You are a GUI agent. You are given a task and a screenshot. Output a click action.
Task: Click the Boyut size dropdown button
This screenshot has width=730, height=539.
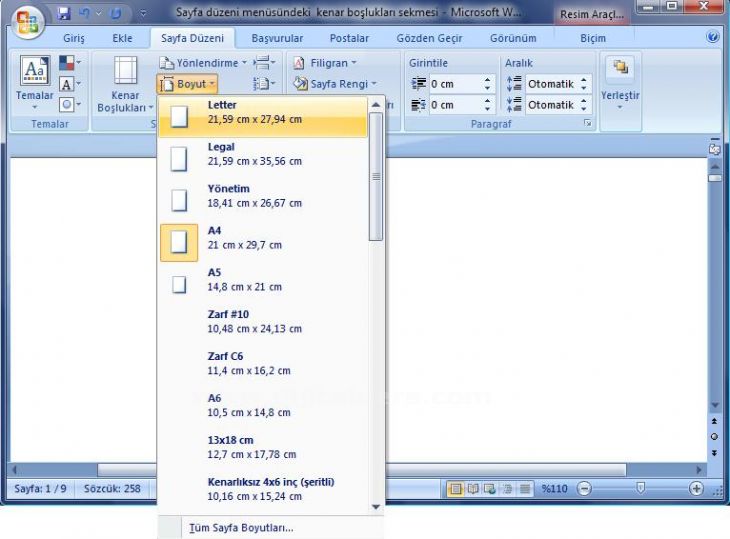[x=187, y=84]
